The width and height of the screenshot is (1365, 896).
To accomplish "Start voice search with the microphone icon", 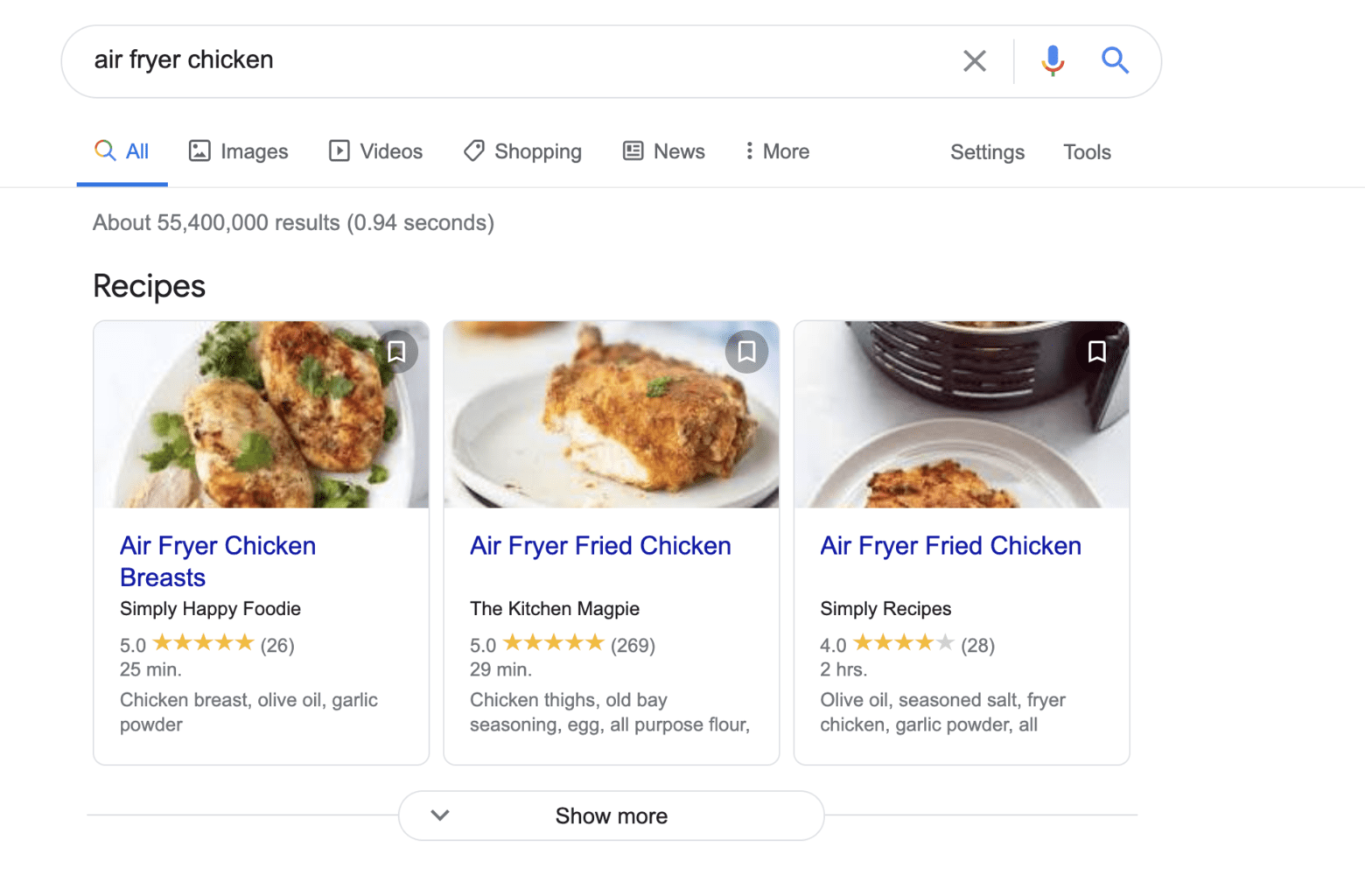I will [x=1053, y=60].
